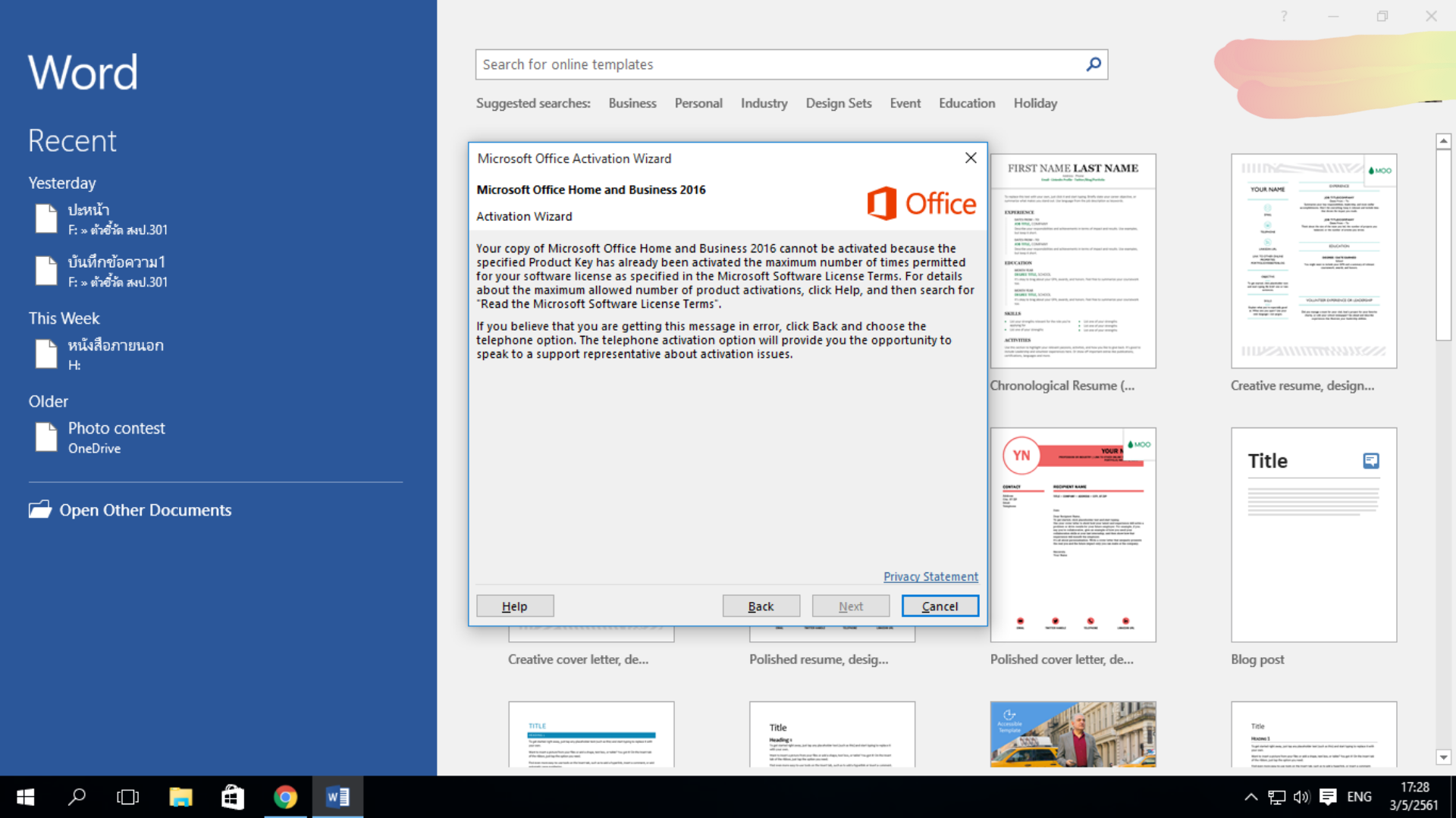1456x818 pixels.
Task: Open the Photo contest document from OneDrive
Action: click(x=215, y=437)
